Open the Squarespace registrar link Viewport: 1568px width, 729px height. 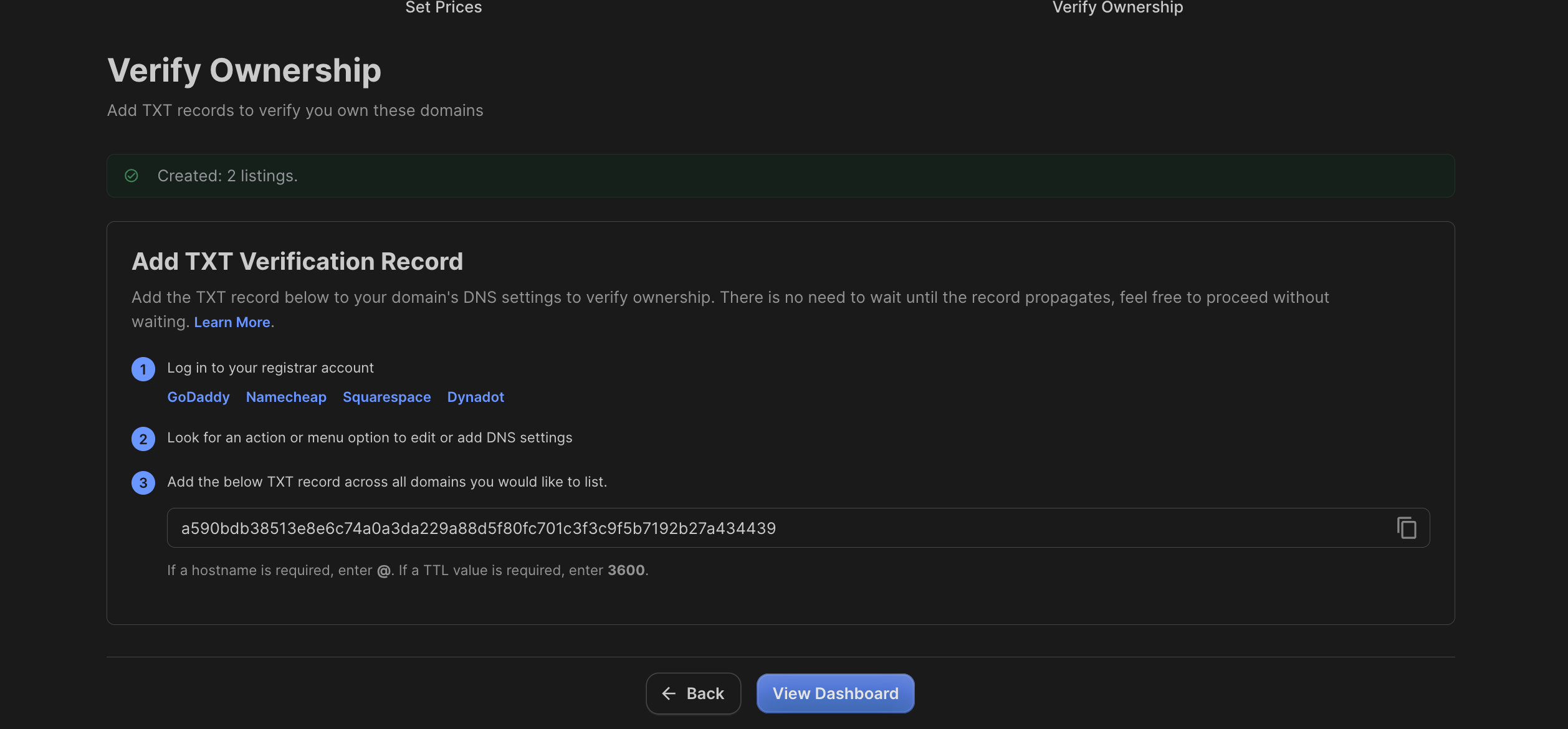[386, 397]
